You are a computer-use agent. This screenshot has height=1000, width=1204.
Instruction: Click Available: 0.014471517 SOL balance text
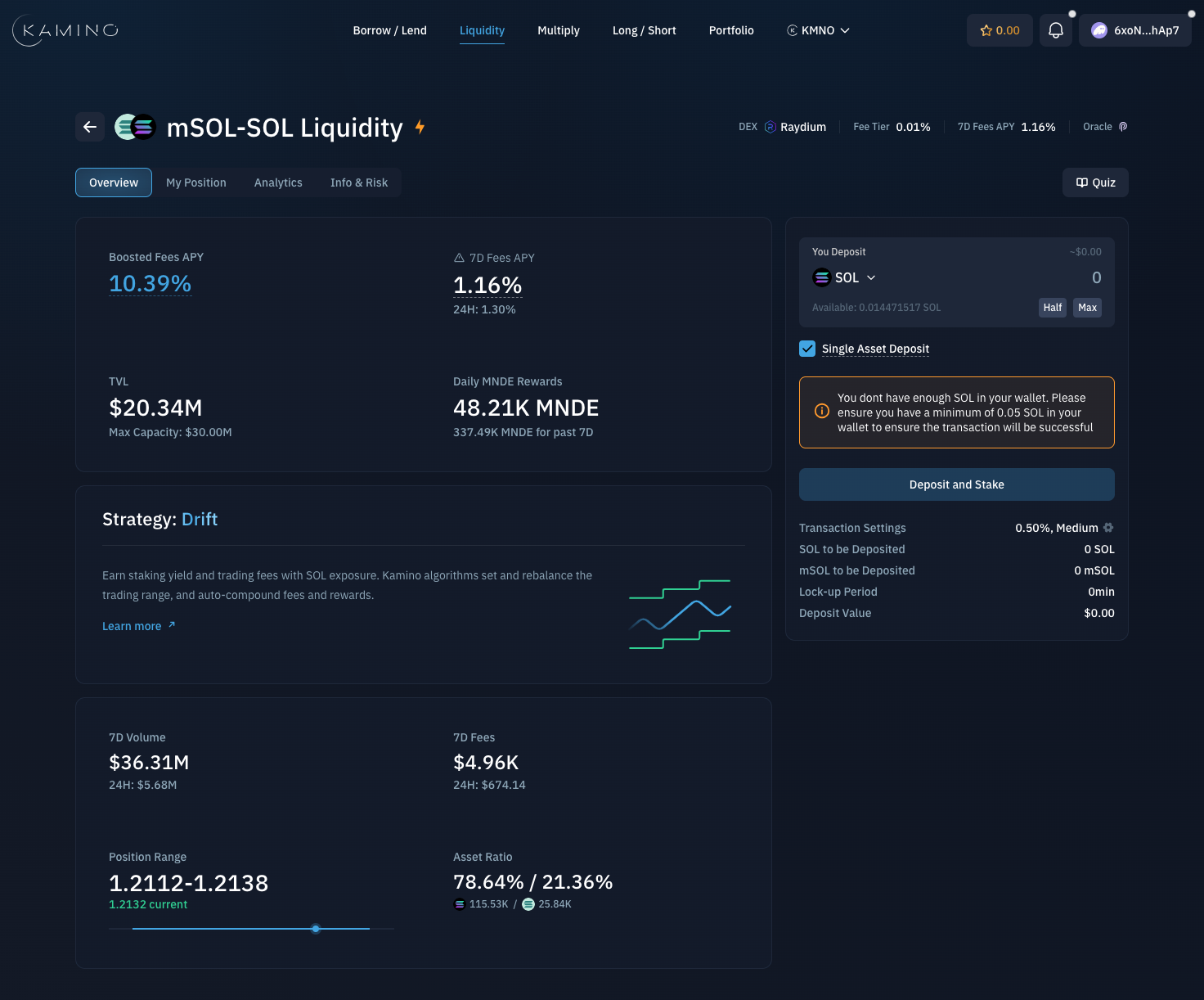point(876,308)
